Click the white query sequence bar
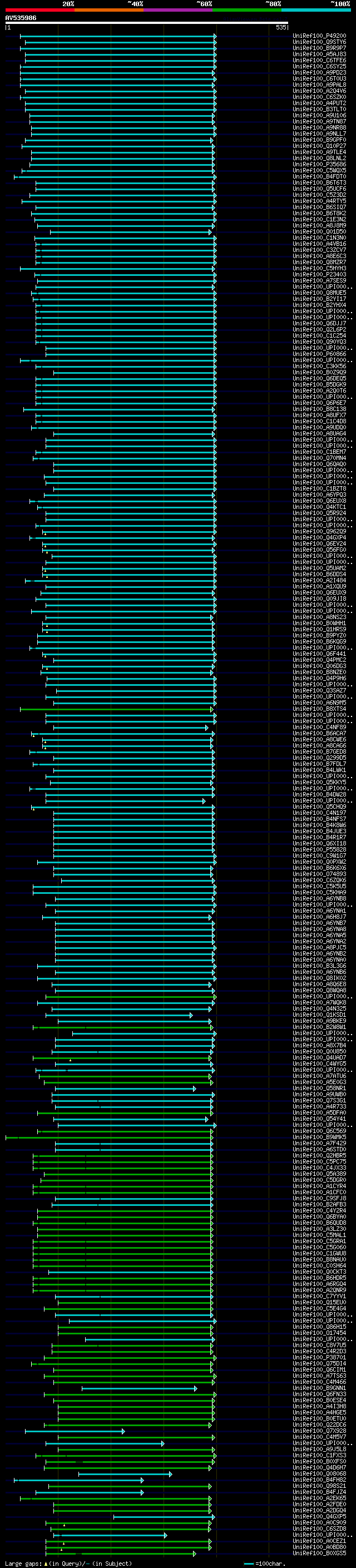 [x=147, y=23]
